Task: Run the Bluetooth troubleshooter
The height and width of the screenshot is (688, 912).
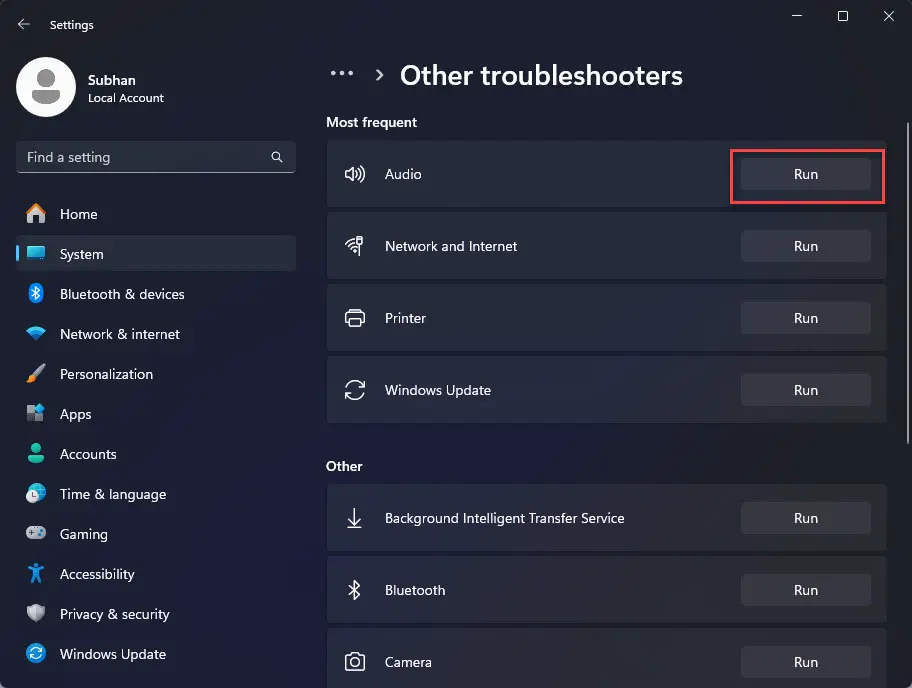Action: click(806, 590)
